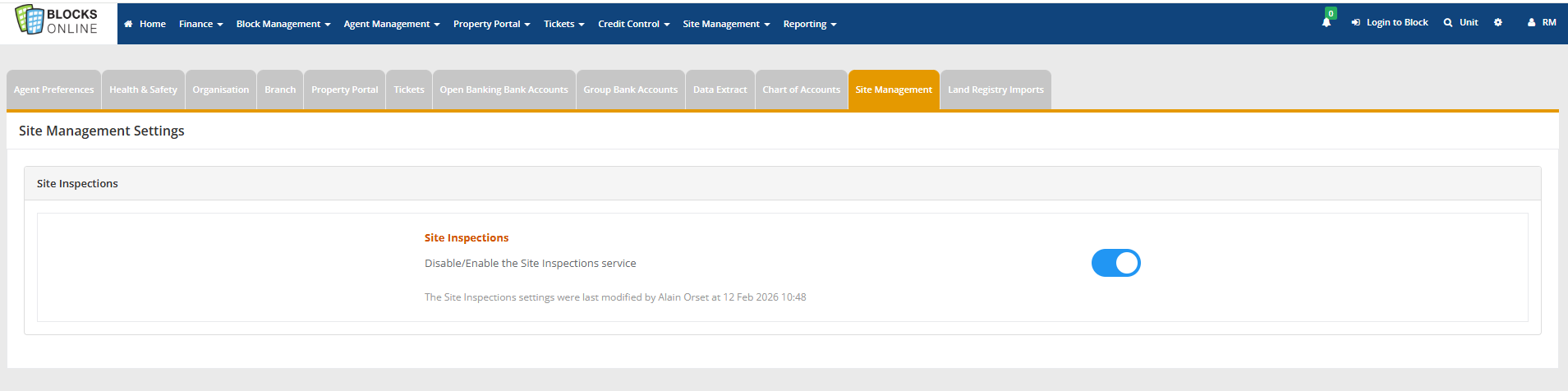The image size is (1568, 391).
Task: Expand the Reporting dropdown menu
Action: [809, 24]
